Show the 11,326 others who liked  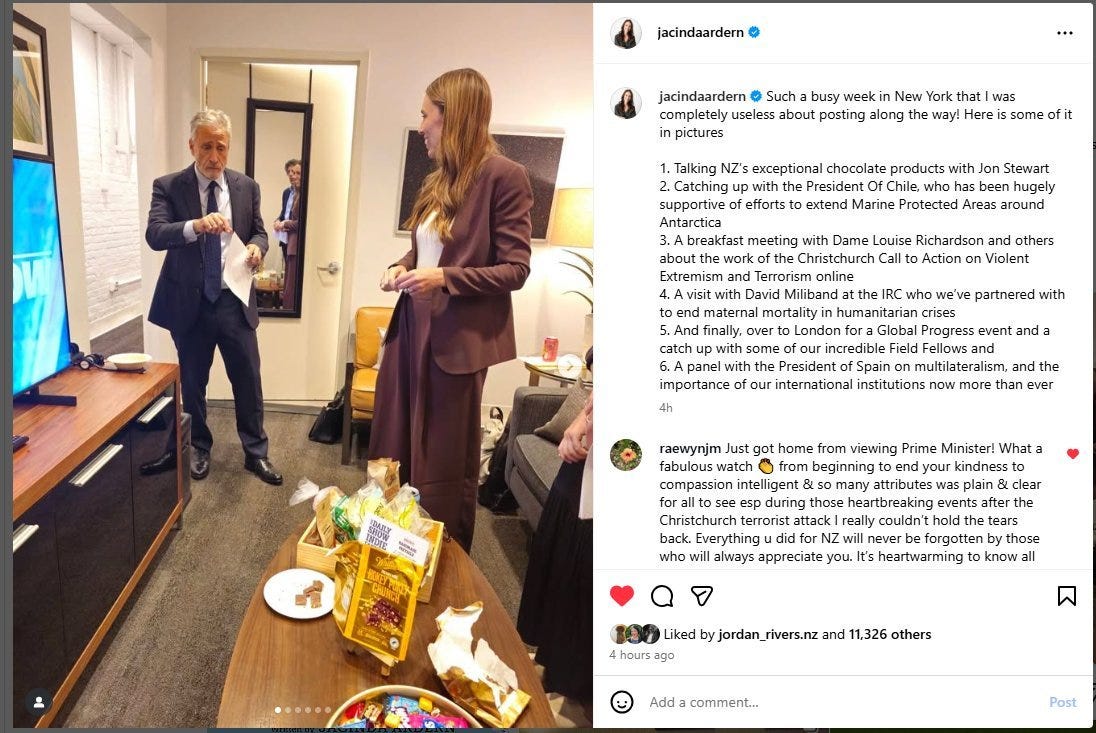[889, 634]
